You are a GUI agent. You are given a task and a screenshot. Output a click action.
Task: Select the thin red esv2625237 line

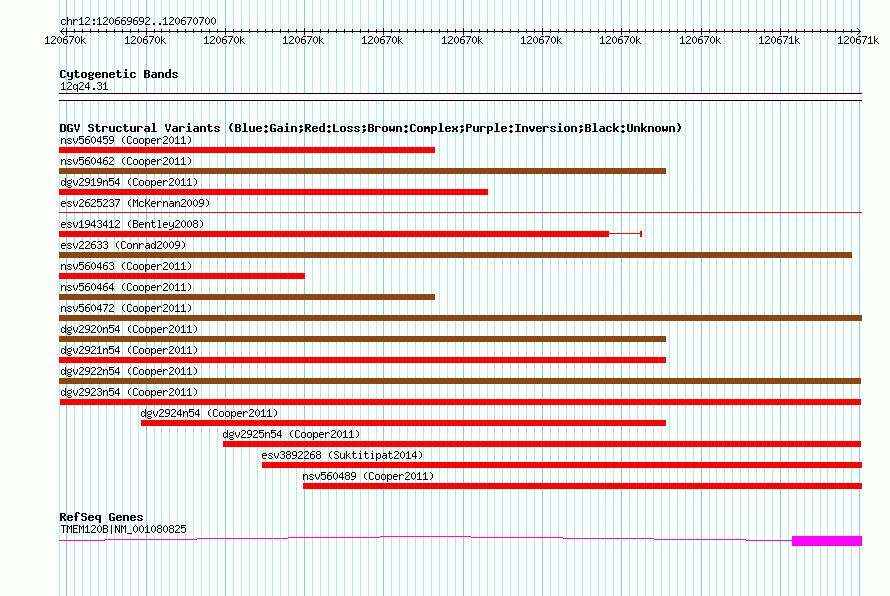(x=460, y=212)
